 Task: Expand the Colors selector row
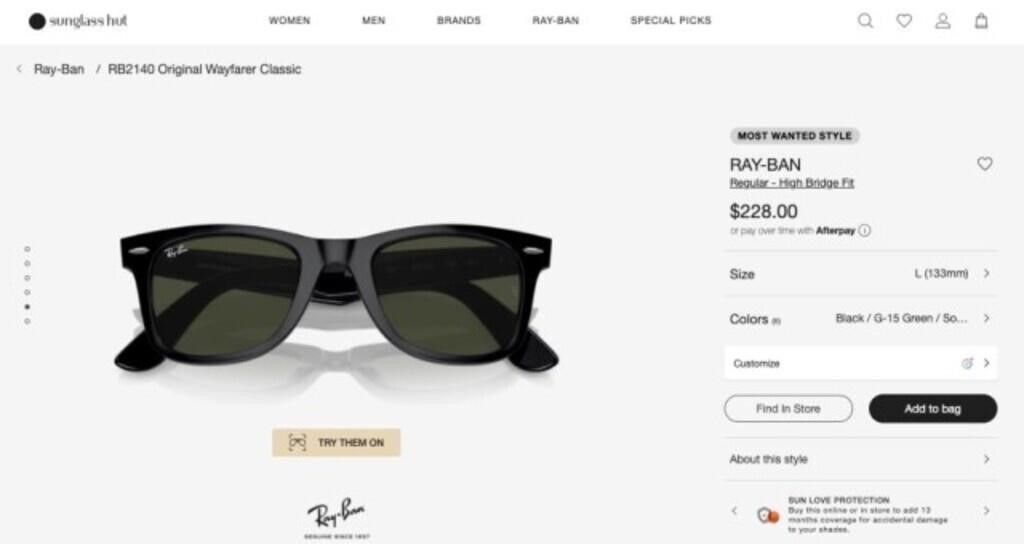click(860, 319)
